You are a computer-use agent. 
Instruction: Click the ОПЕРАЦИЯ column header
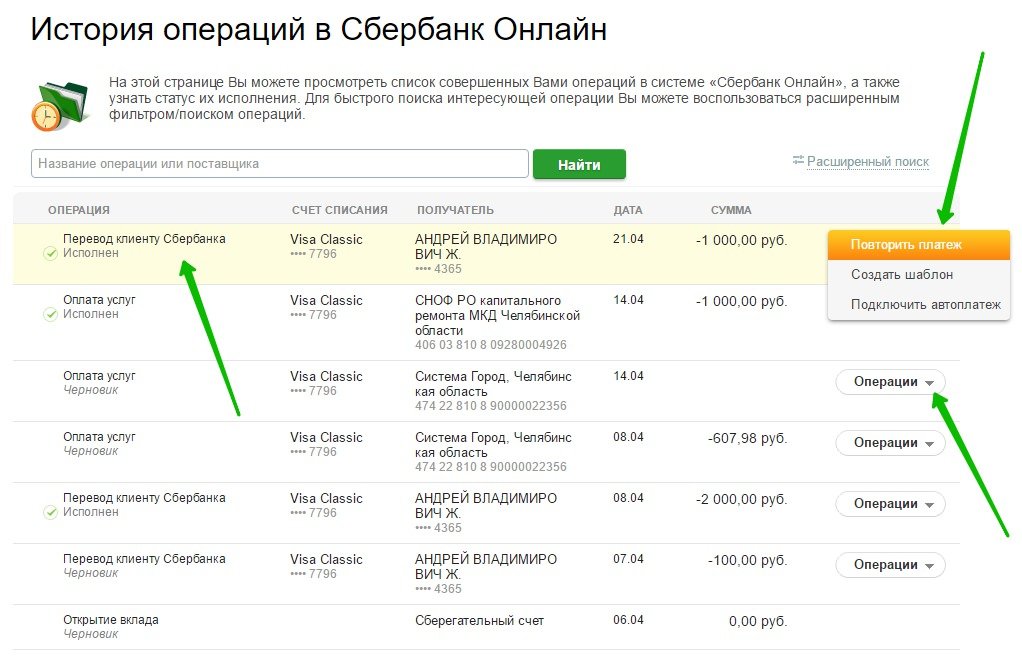[x=79, y=211]
